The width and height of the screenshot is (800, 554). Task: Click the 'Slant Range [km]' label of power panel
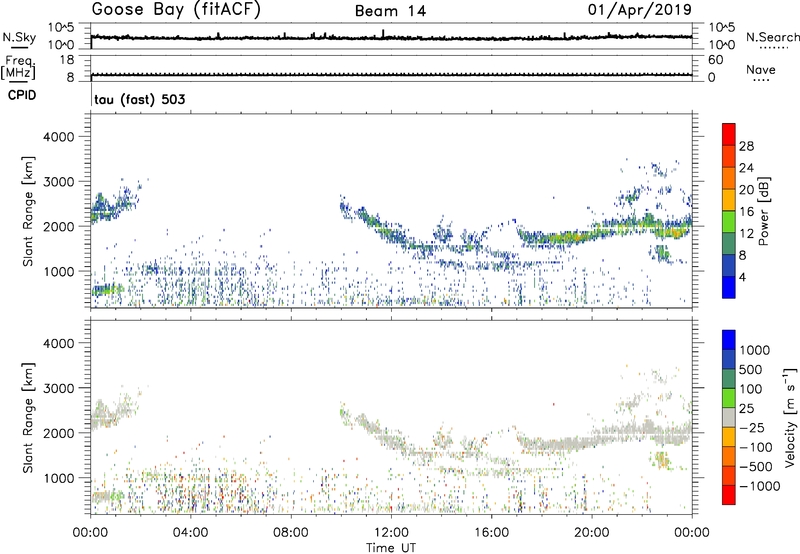(x=28, y=211)
